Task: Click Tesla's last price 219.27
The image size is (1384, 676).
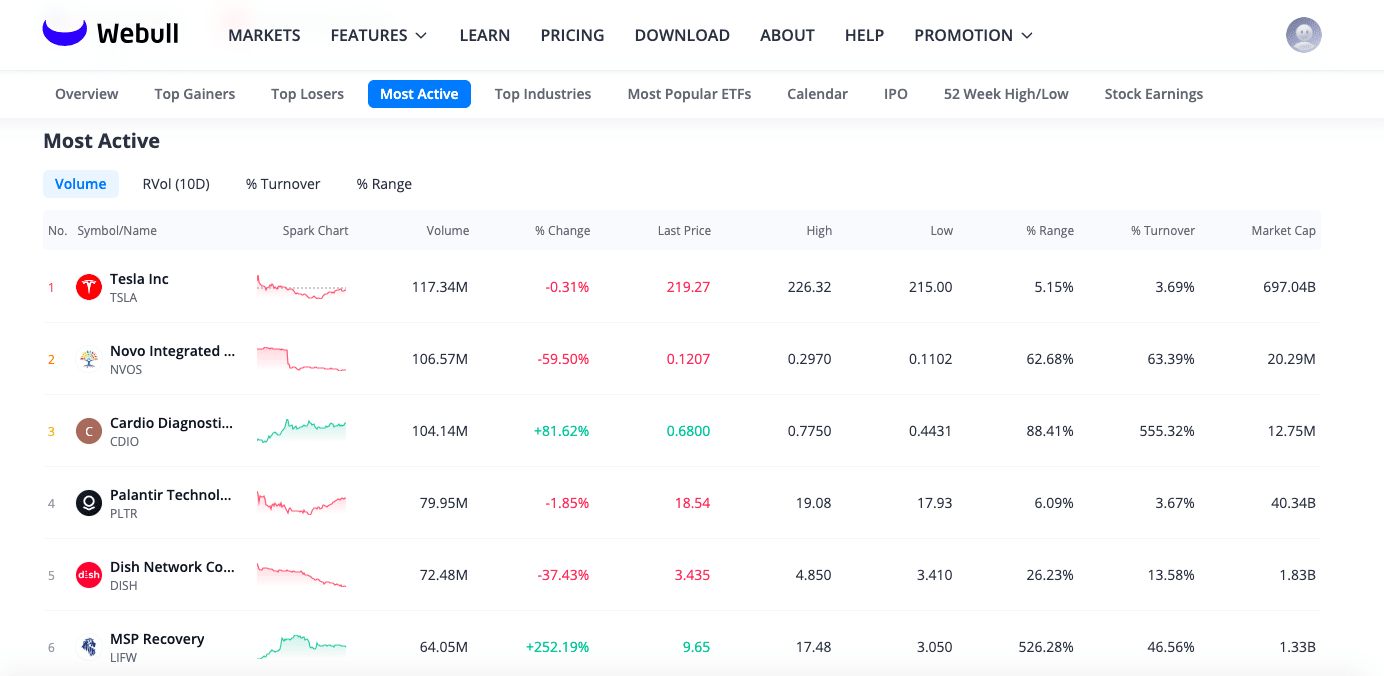Action: point(688,287)
